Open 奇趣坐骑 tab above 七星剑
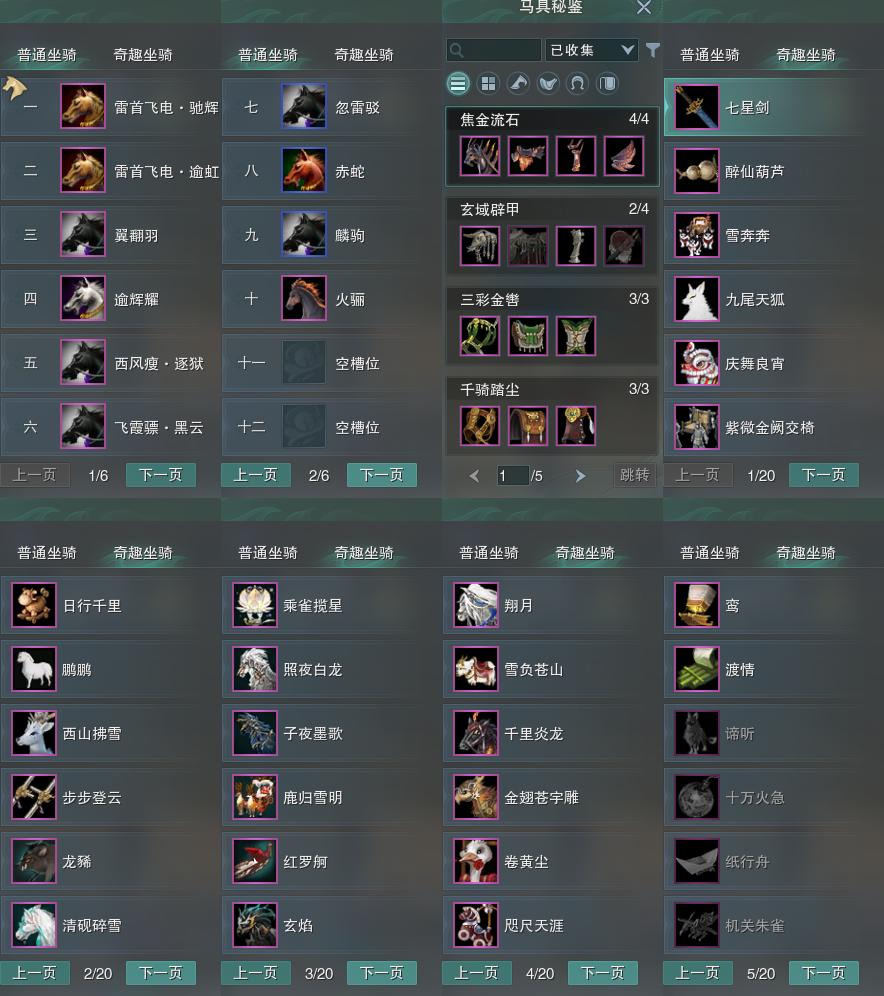The height and width of the screenshot is (996, 884). tap(806, 55)
